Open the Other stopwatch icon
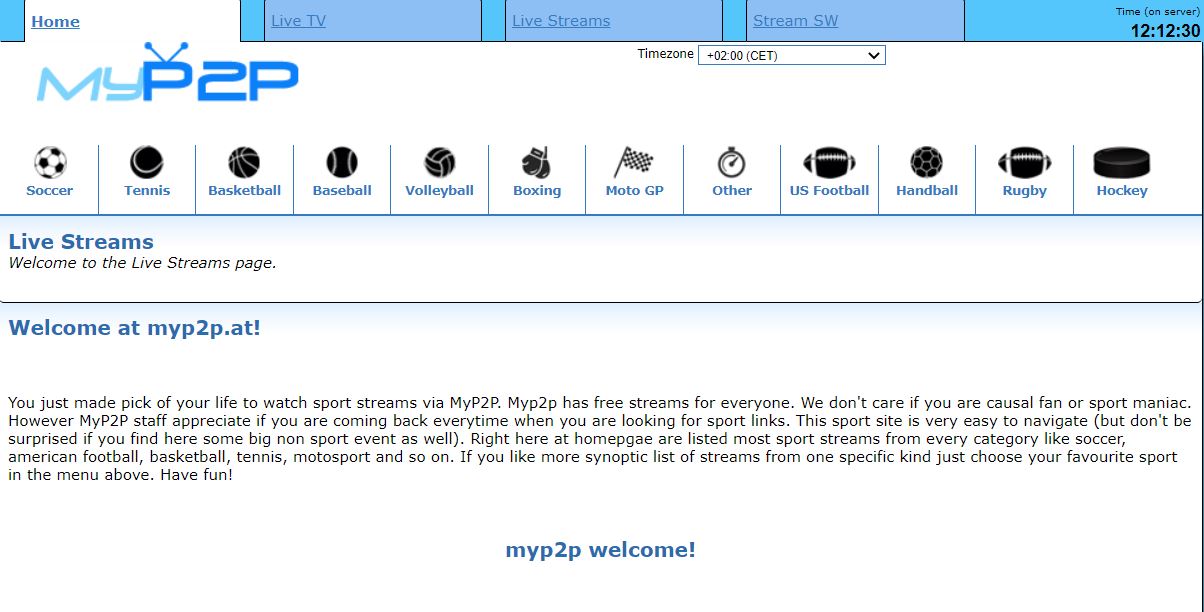The width and height of the screenshot is (1204, 612). [732, 162]
